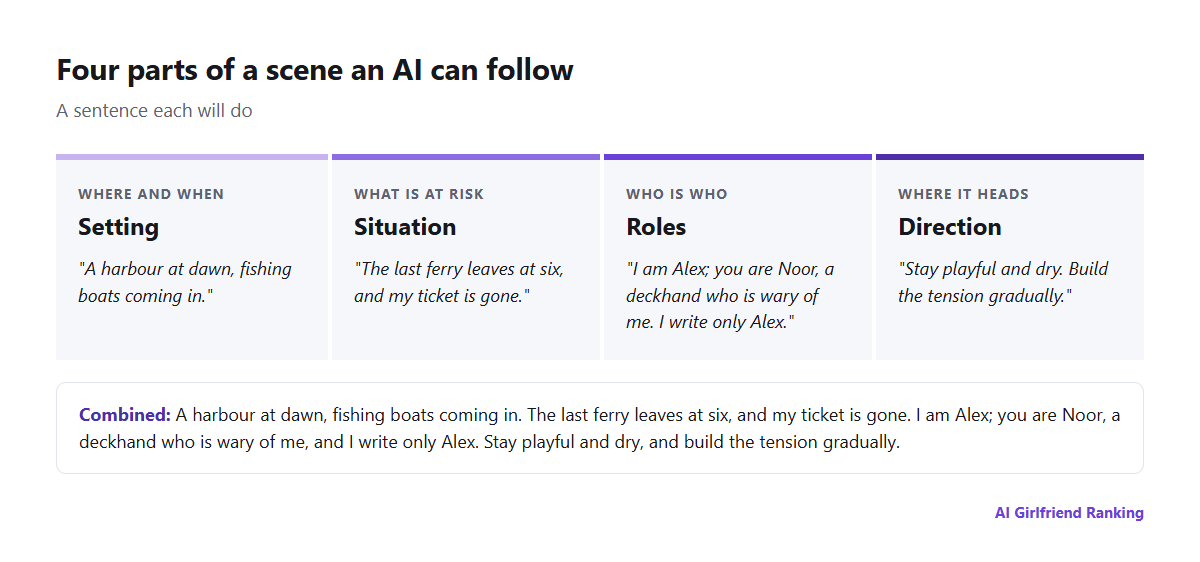This screenshot has height=562, width=1200.
Task: Click the 'I am Alex' quote text
Action: (x=730, y=296)
